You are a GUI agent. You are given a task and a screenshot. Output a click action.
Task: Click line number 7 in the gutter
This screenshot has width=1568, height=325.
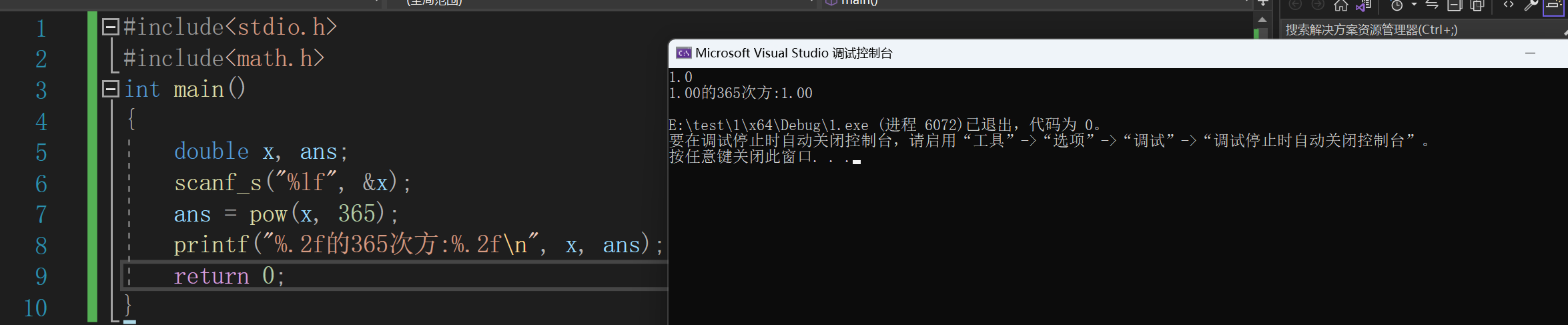tap(41, 214)
